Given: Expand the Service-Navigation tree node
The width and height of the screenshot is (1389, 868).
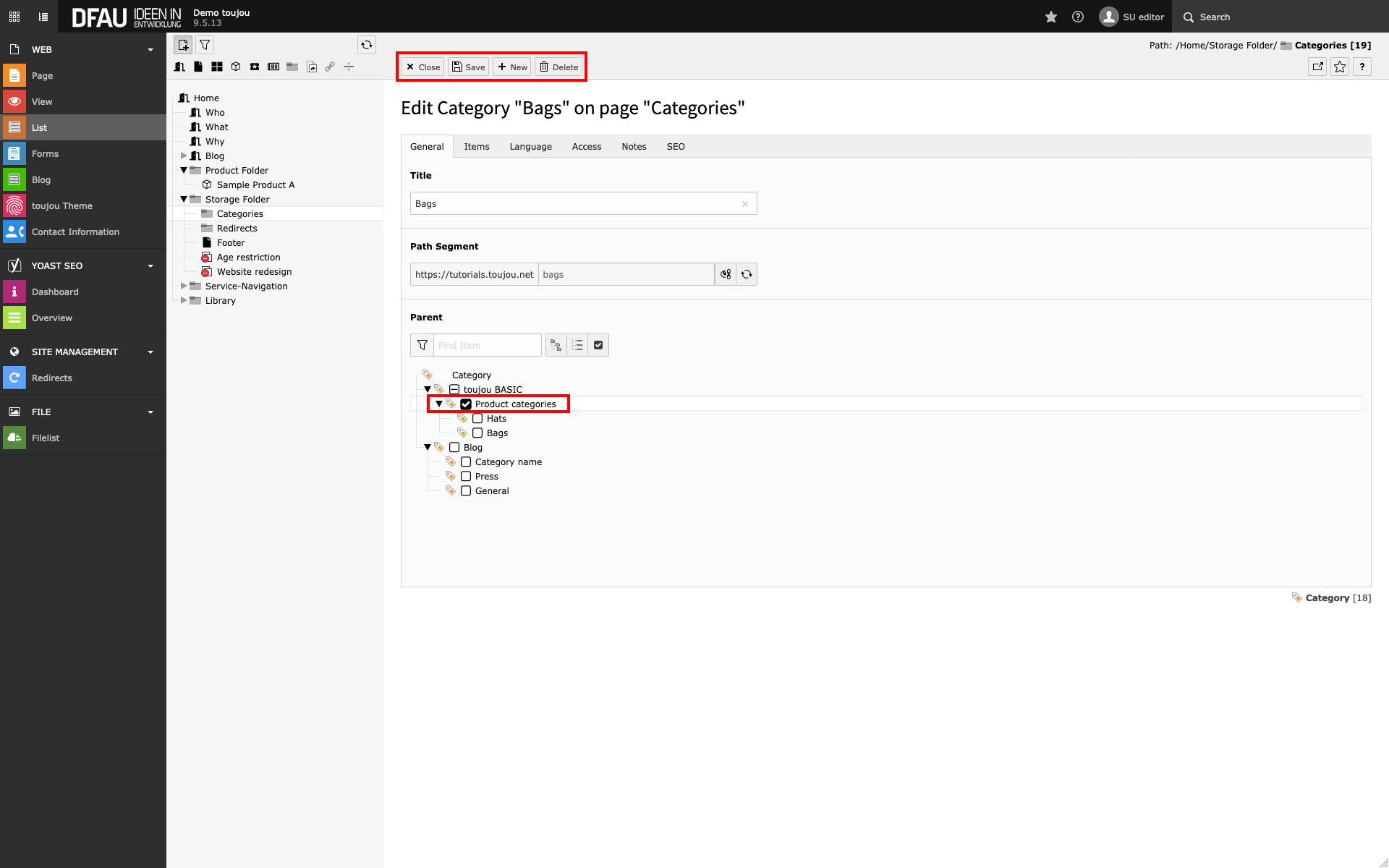Looking at the screenshot, I should click(x=184, y=286).
